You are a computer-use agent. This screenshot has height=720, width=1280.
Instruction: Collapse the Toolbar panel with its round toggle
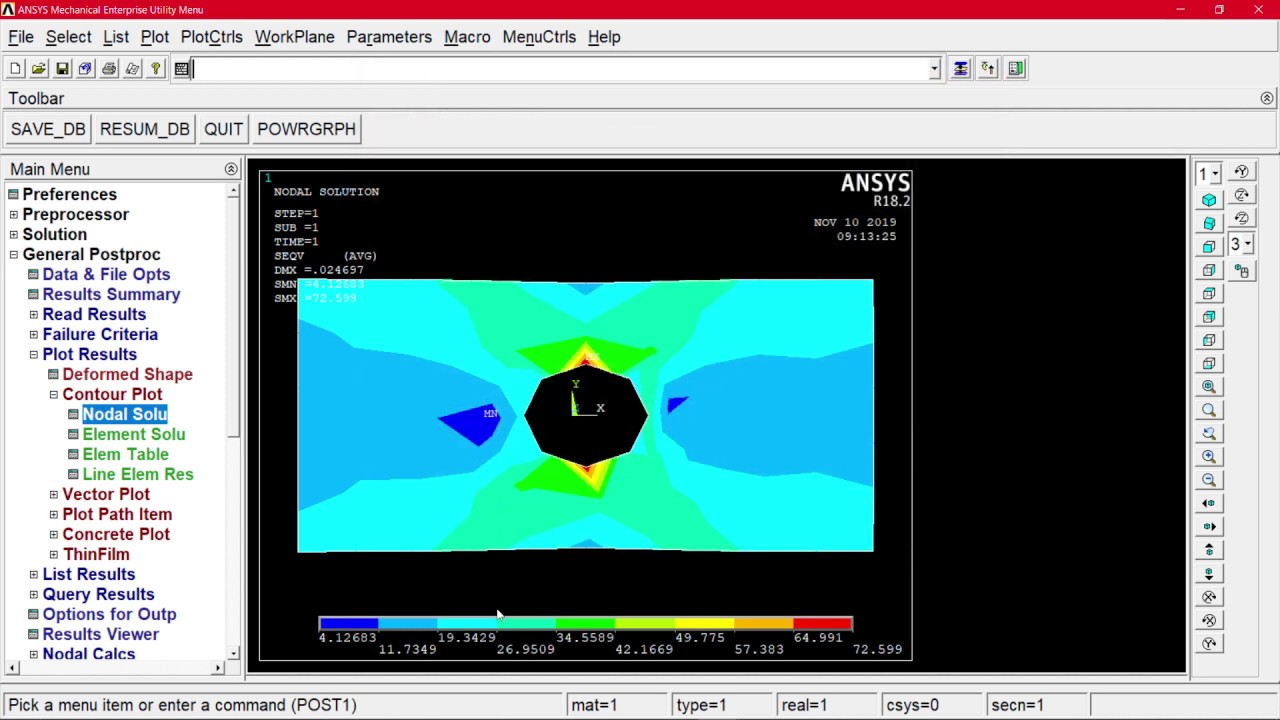[x=1267, y=99]
